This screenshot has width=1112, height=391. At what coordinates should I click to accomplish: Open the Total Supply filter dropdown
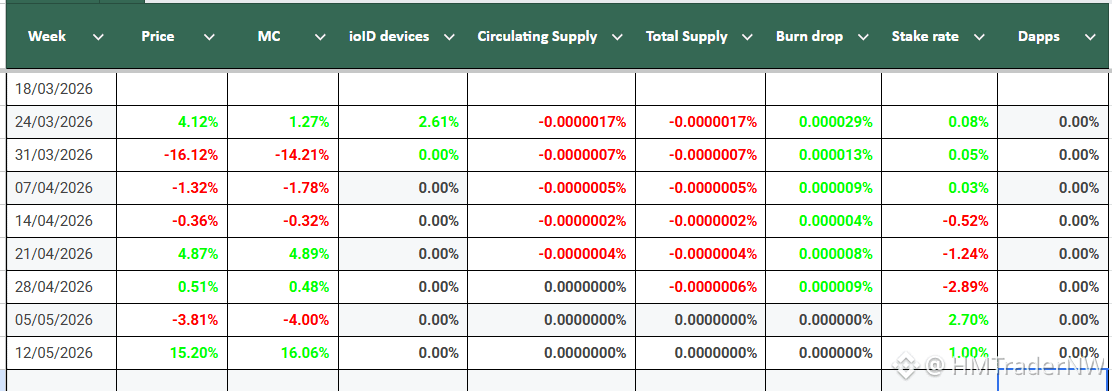click(x=747, y=37)
